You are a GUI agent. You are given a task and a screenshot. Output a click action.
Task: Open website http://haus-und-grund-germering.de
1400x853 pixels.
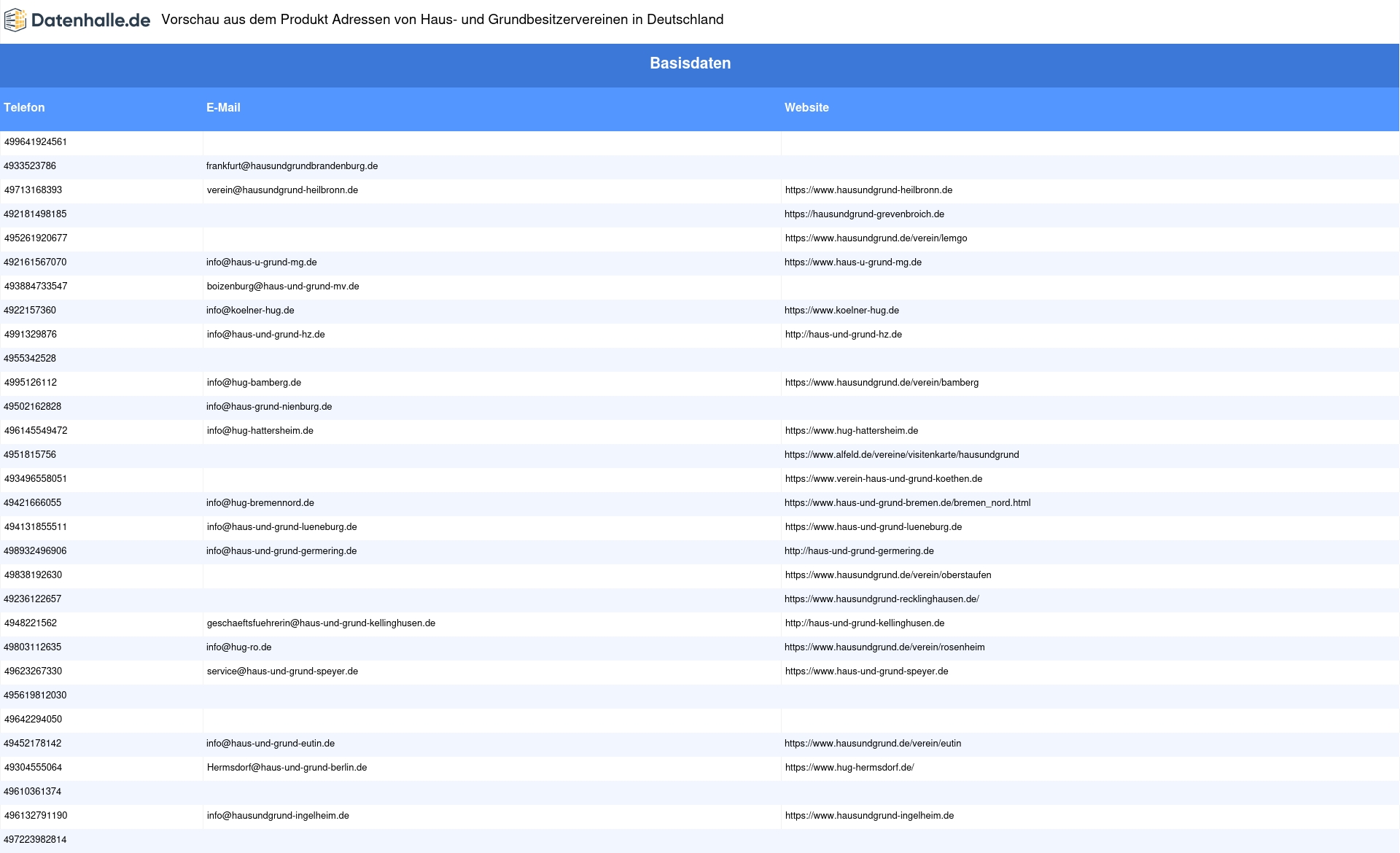coord(859,551)
